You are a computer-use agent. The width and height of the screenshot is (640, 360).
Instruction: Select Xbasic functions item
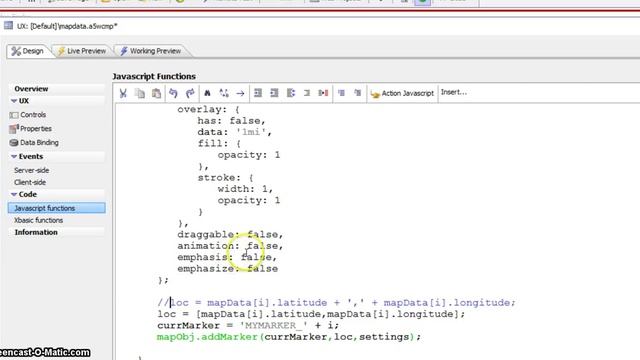(x=38, y=220)
